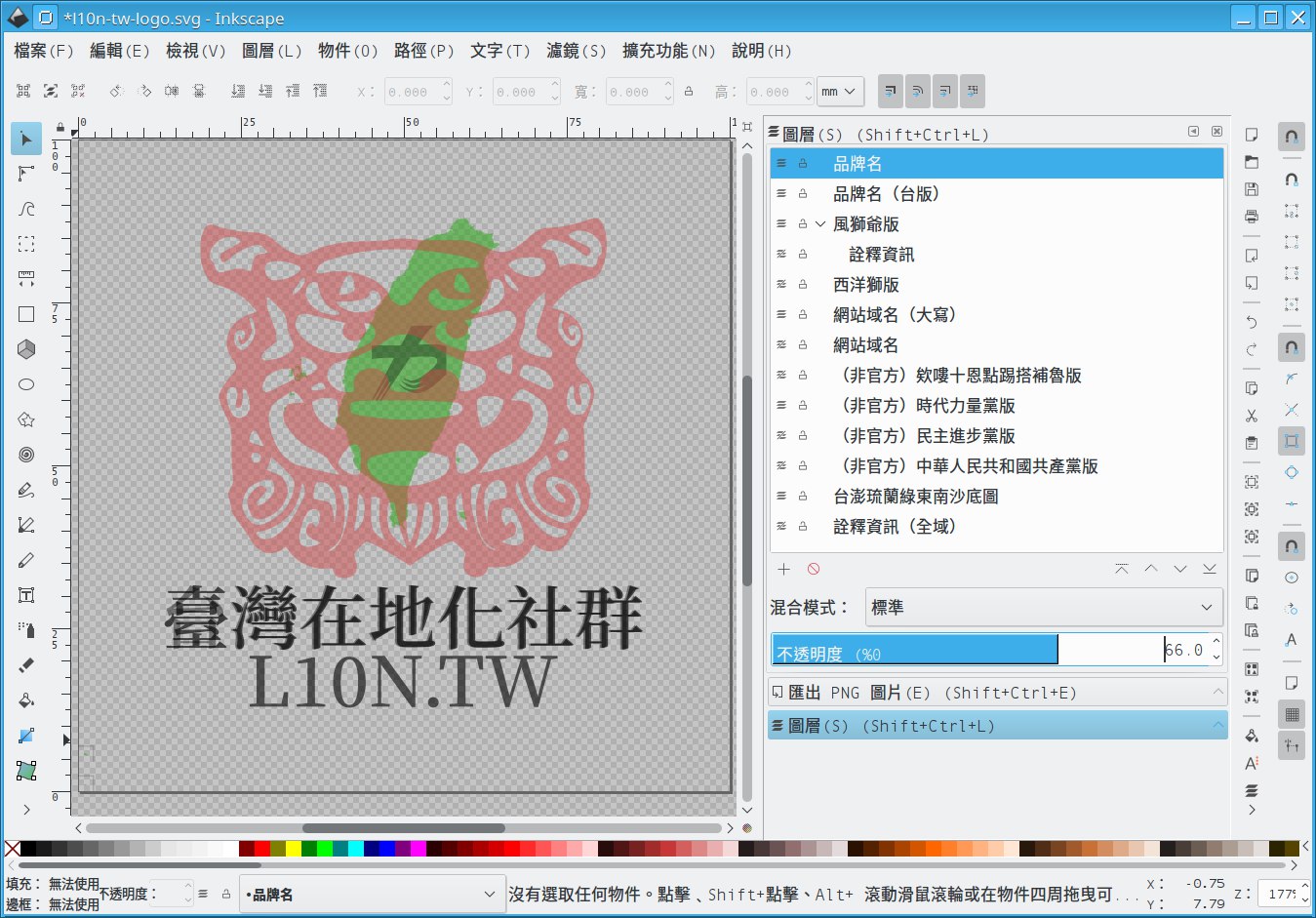This screenshot has height=918, width=1316.
Task: Raise the layer to the top
Action: pyautogui.click(x=1122, y=569)
